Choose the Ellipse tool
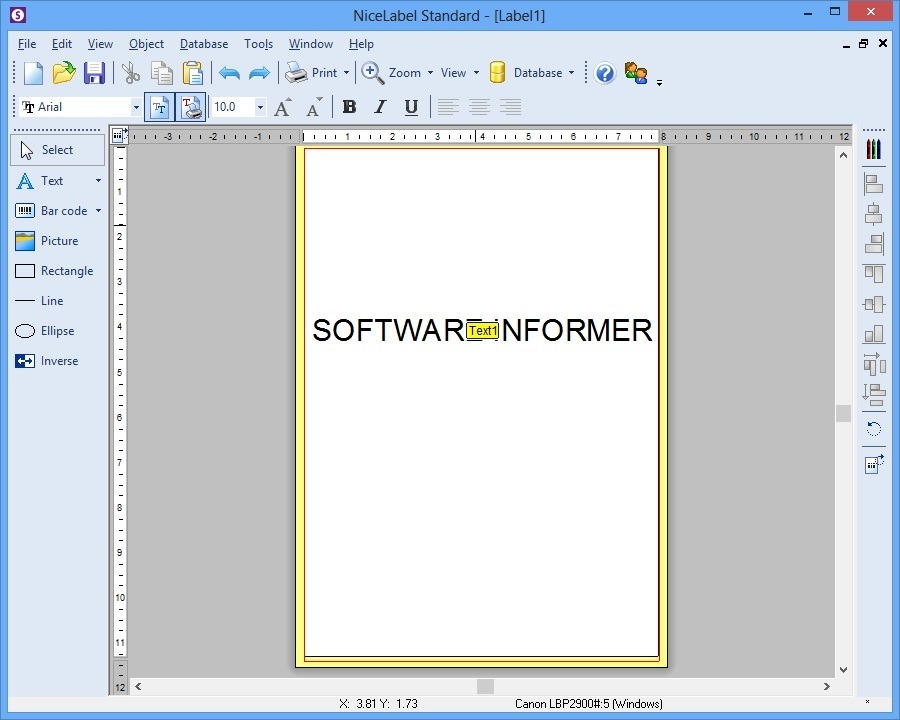 (45, 331)
